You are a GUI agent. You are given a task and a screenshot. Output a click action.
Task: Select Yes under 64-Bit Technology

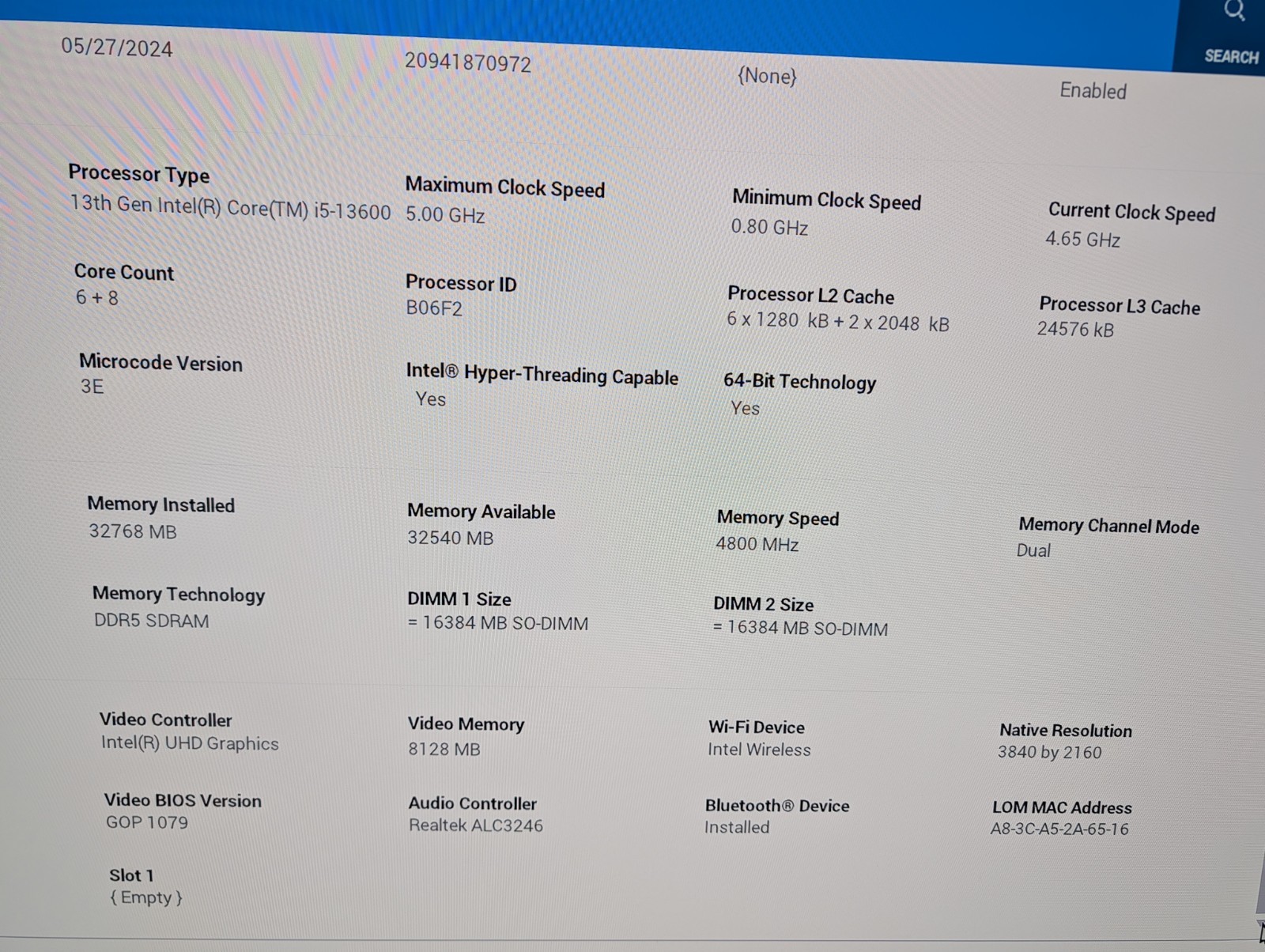[x=745, y=409]
